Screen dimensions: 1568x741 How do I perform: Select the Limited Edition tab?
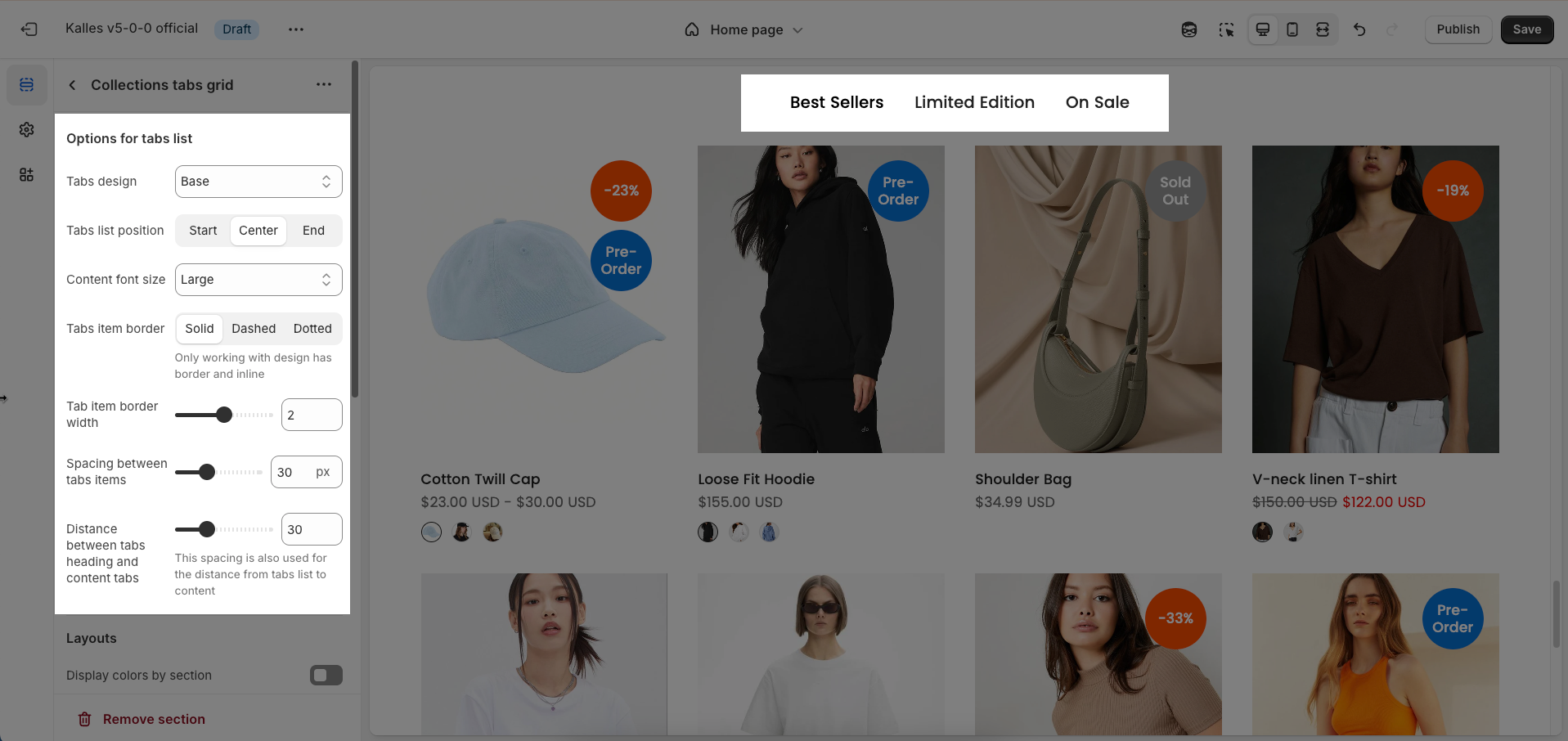[974, 102]
